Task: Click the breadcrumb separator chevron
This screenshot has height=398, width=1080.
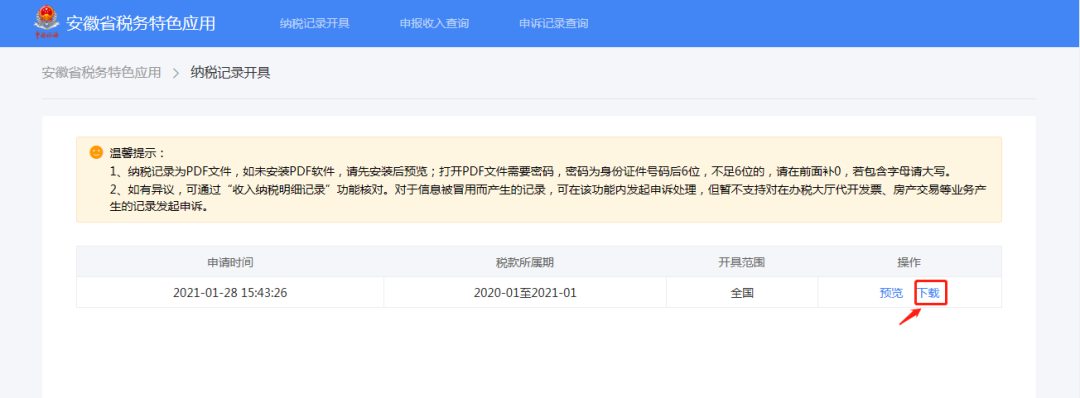Action: (176, 73)
